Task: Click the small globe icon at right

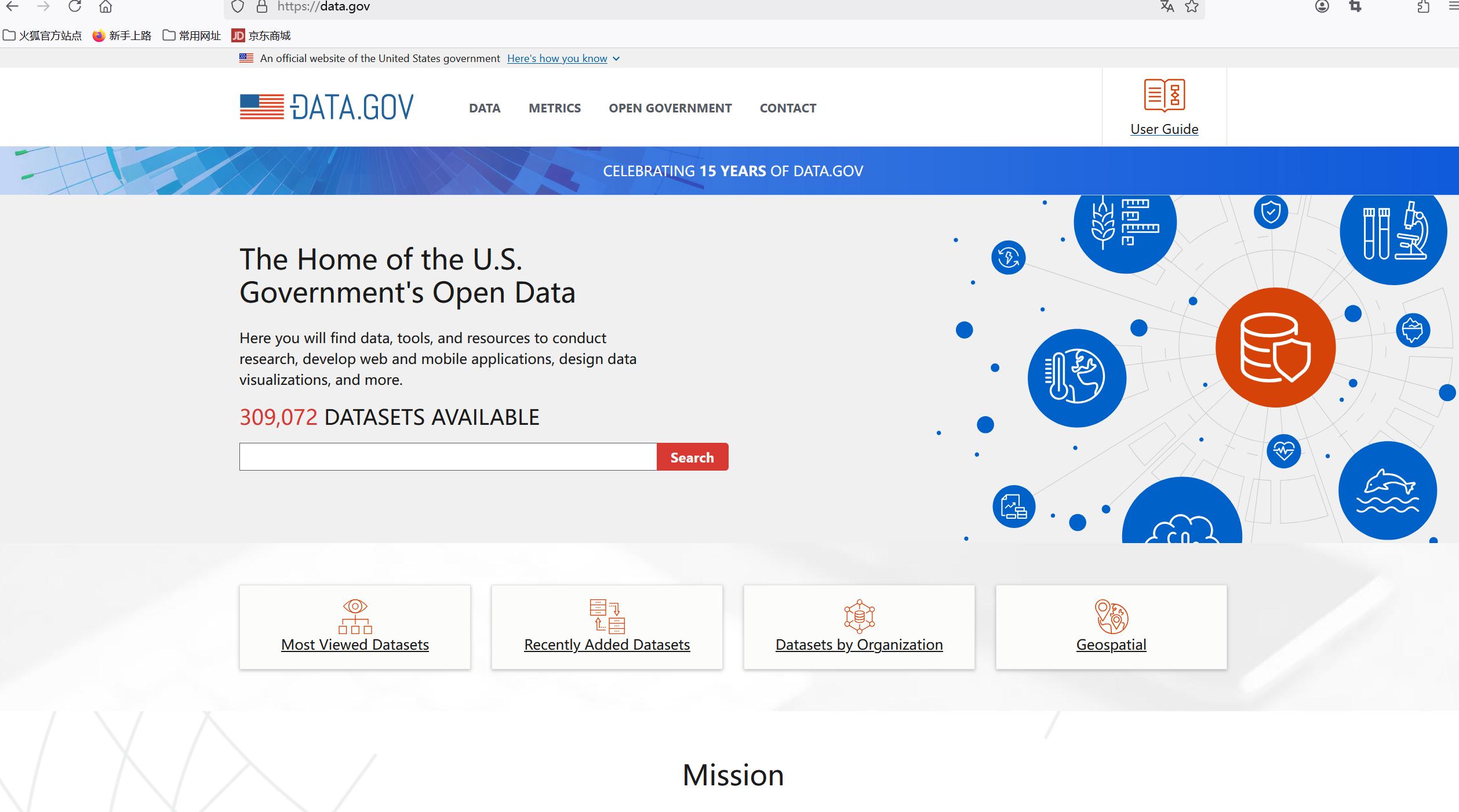Action: 1413,330
